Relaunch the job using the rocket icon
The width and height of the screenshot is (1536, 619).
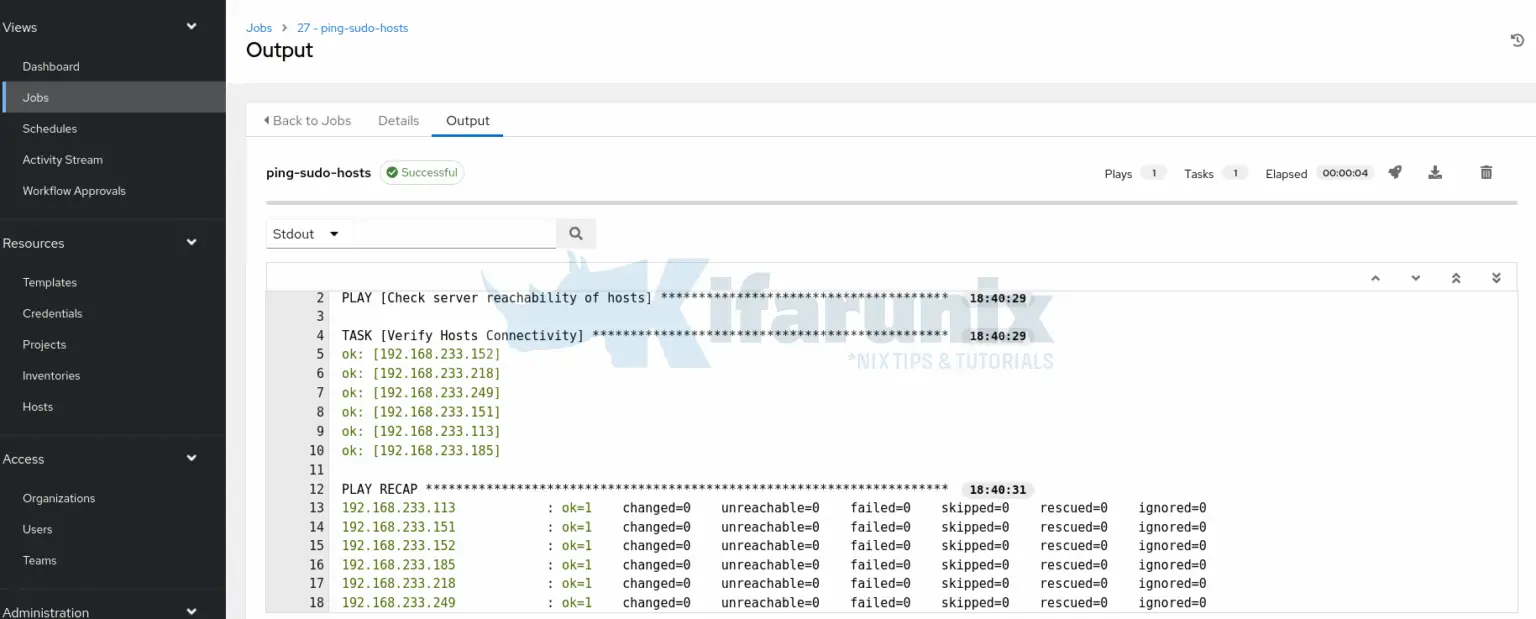pos(1395,172)
